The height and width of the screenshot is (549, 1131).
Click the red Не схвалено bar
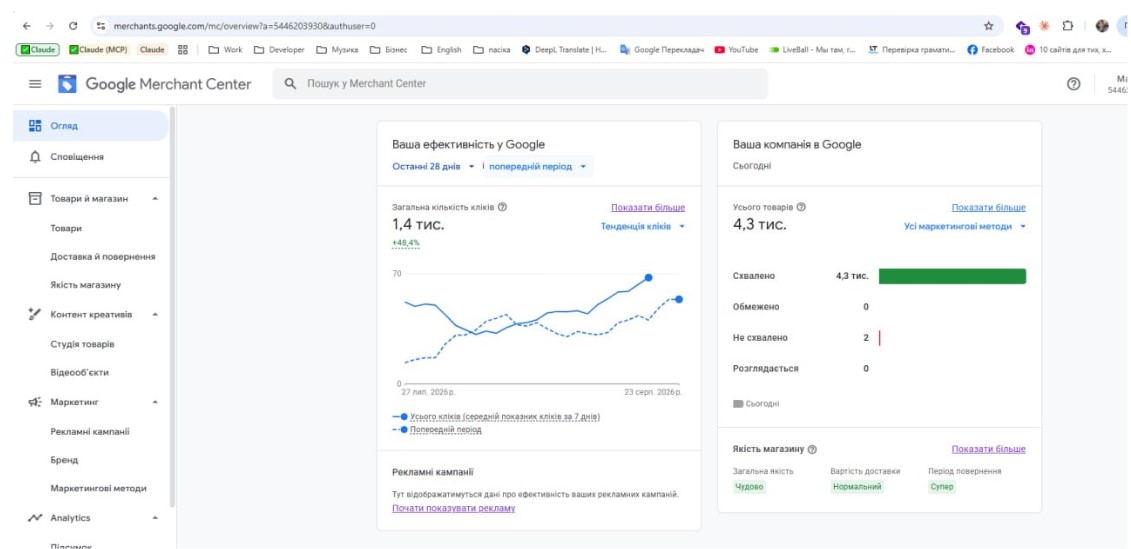point(879,338)
